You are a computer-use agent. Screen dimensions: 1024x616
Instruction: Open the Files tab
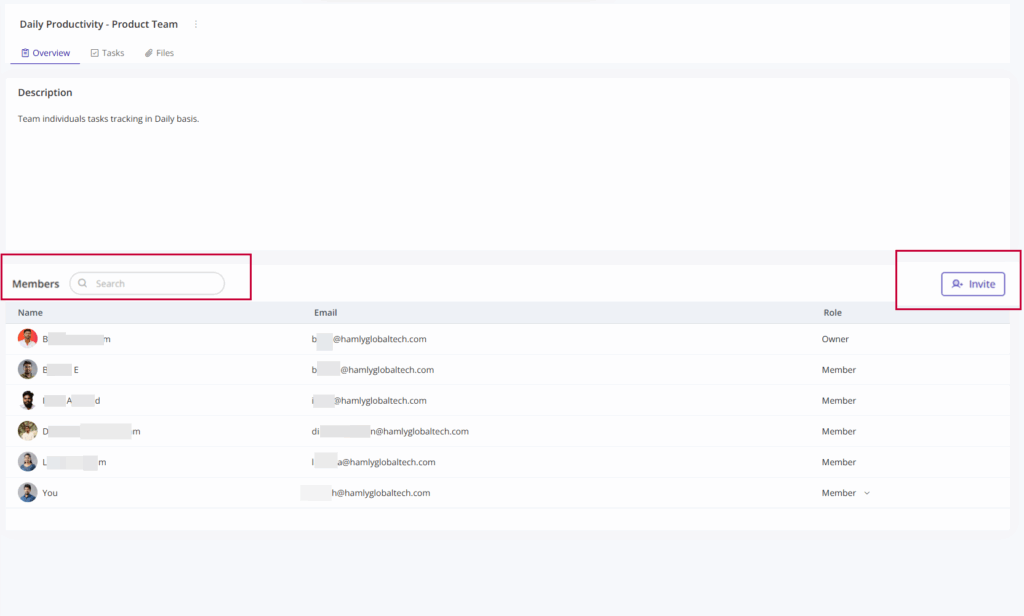[x=159, y=53]
